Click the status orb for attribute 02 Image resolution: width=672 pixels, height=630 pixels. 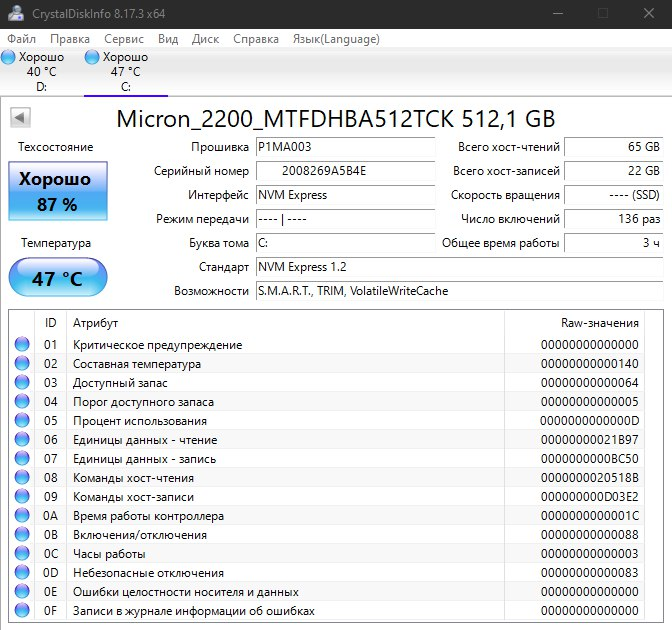22,363
